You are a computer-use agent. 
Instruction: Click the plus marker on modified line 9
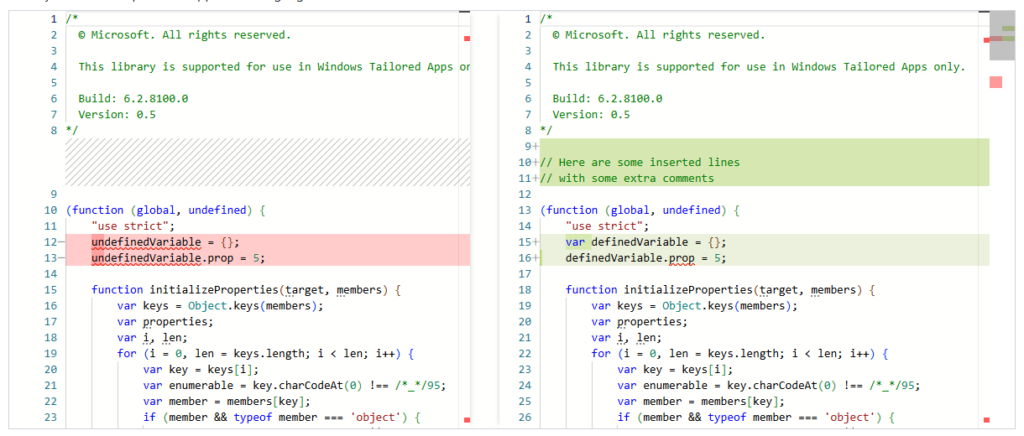click(x=536, y=146)
